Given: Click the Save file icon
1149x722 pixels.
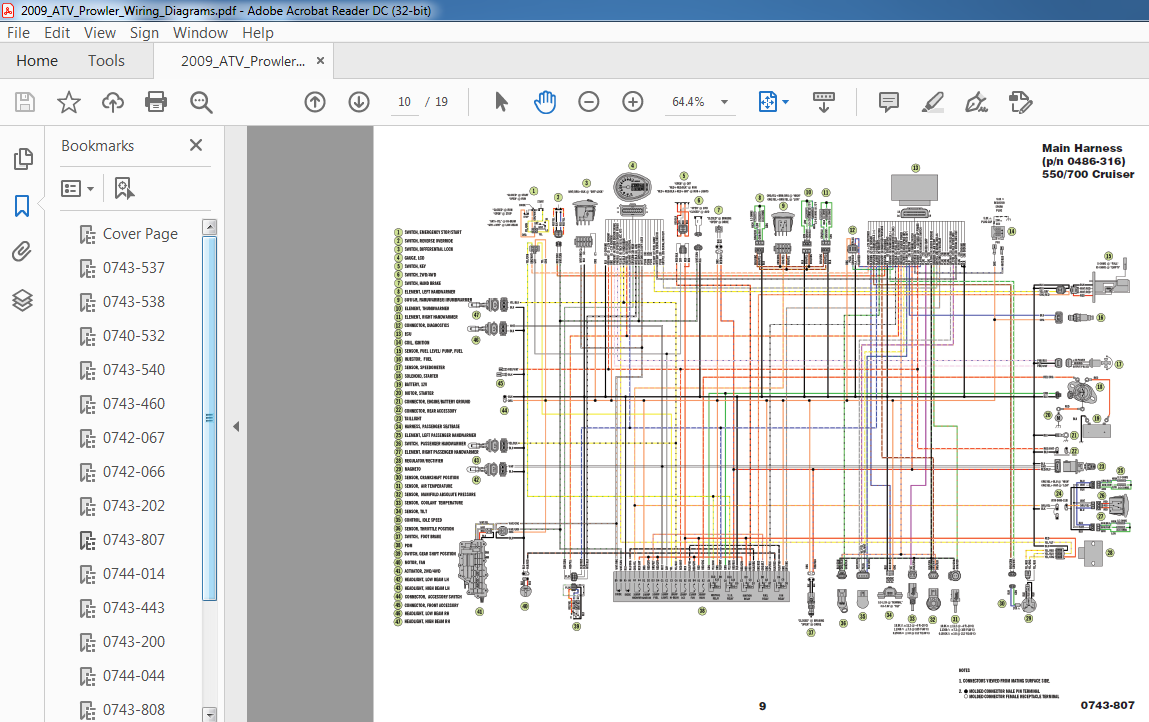Looking at the screenshot, I should [25, 102].
